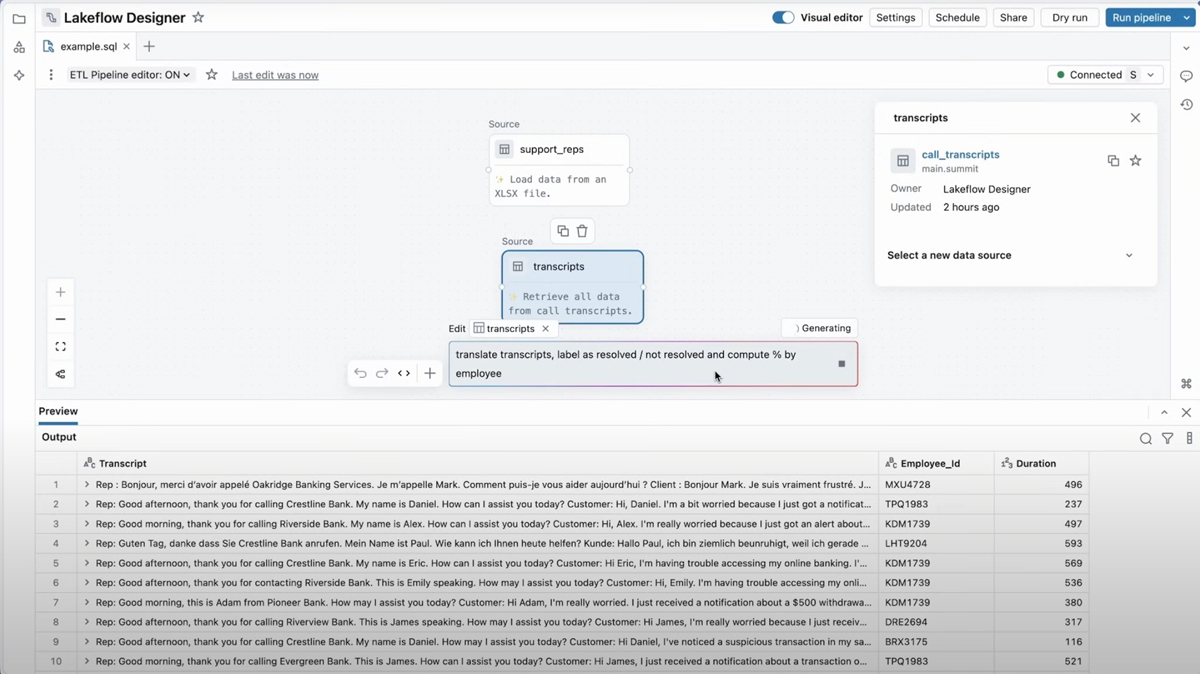Click the duplicate icon above transcripts node
The image size is (1200, 674).
(563, 231)
